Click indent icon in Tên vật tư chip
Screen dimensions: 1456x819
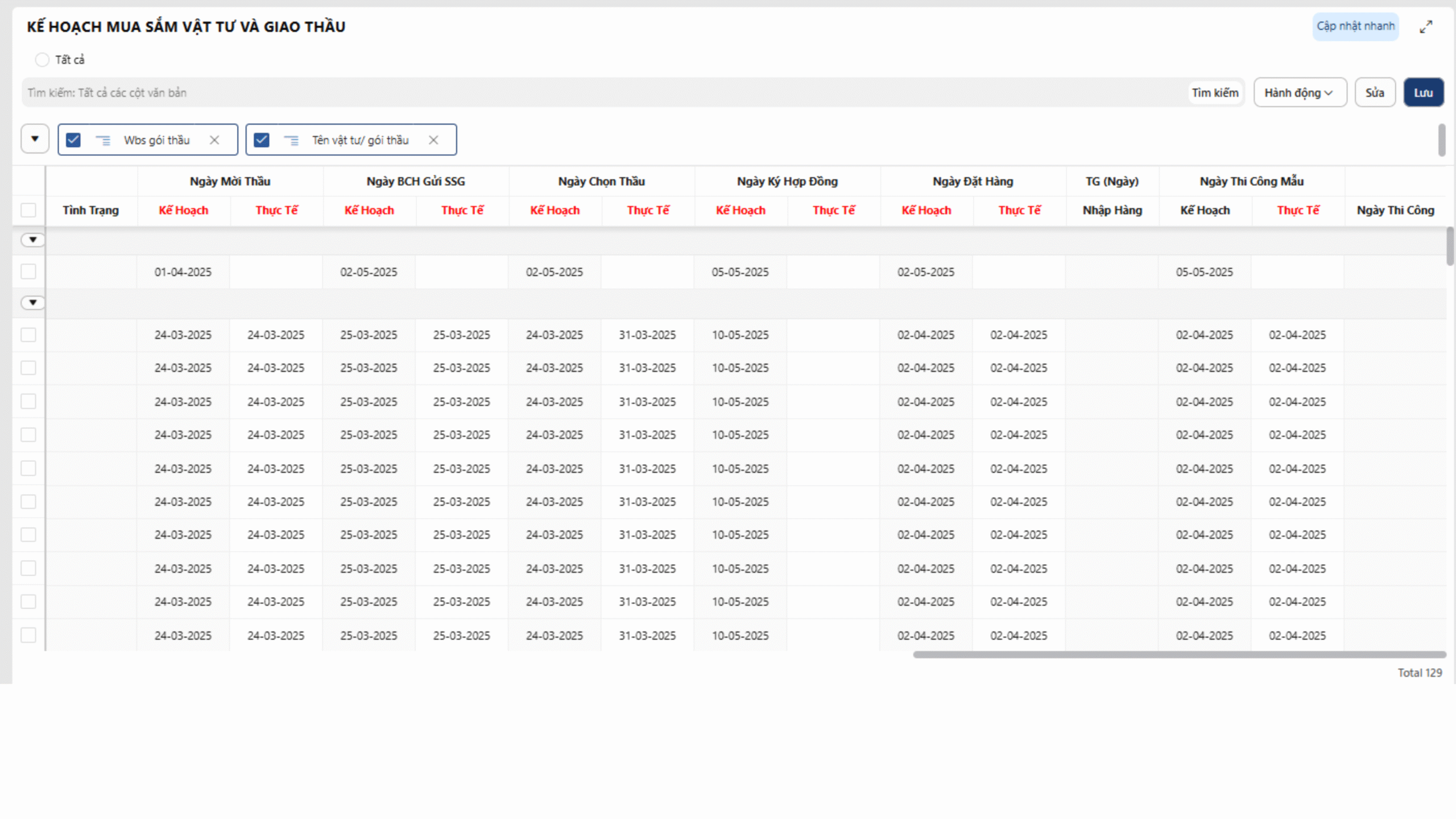[x=291, y=140]
